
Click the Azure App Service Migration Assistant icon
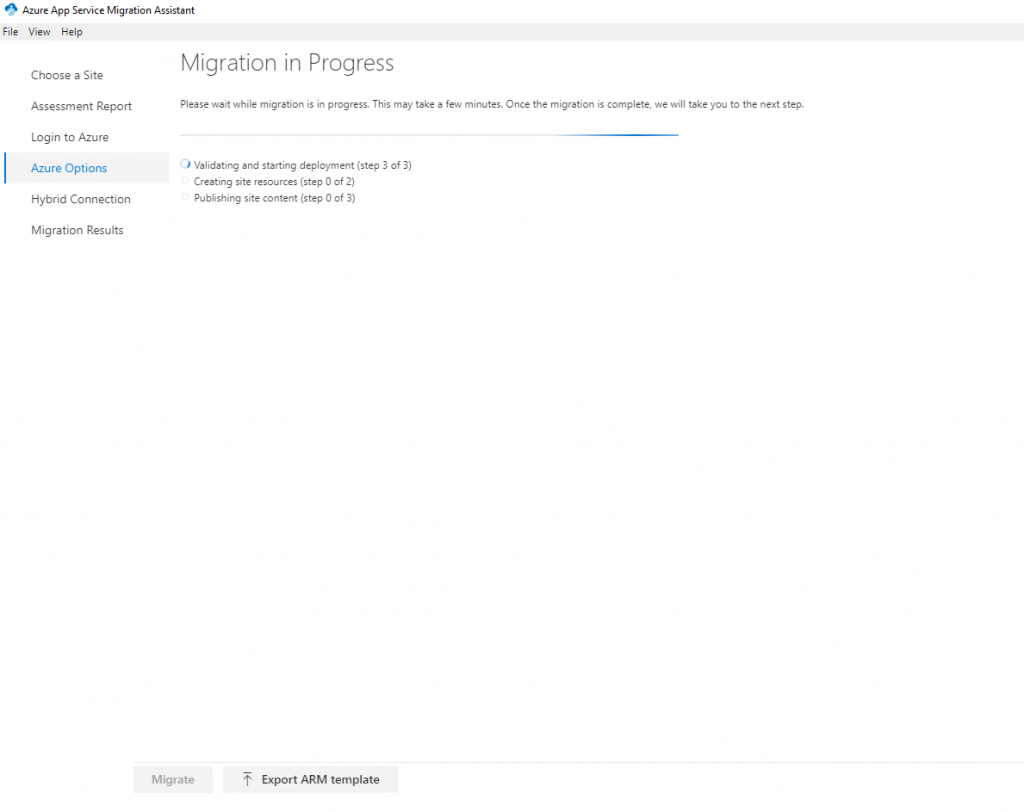tap(10, 10)
